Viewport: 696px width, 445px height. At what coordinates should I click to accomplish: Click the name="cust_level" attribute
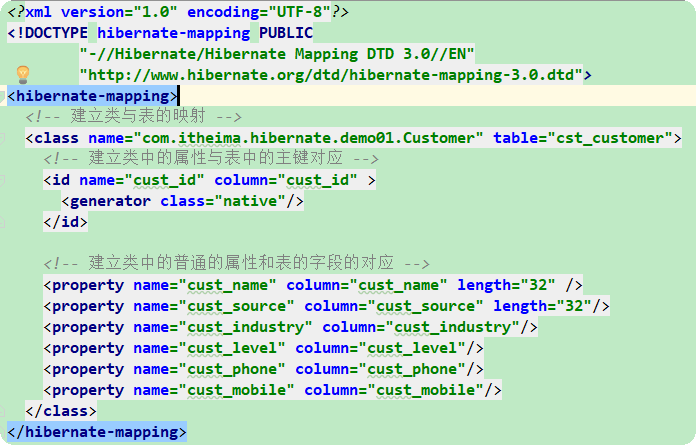coord(209,348)
